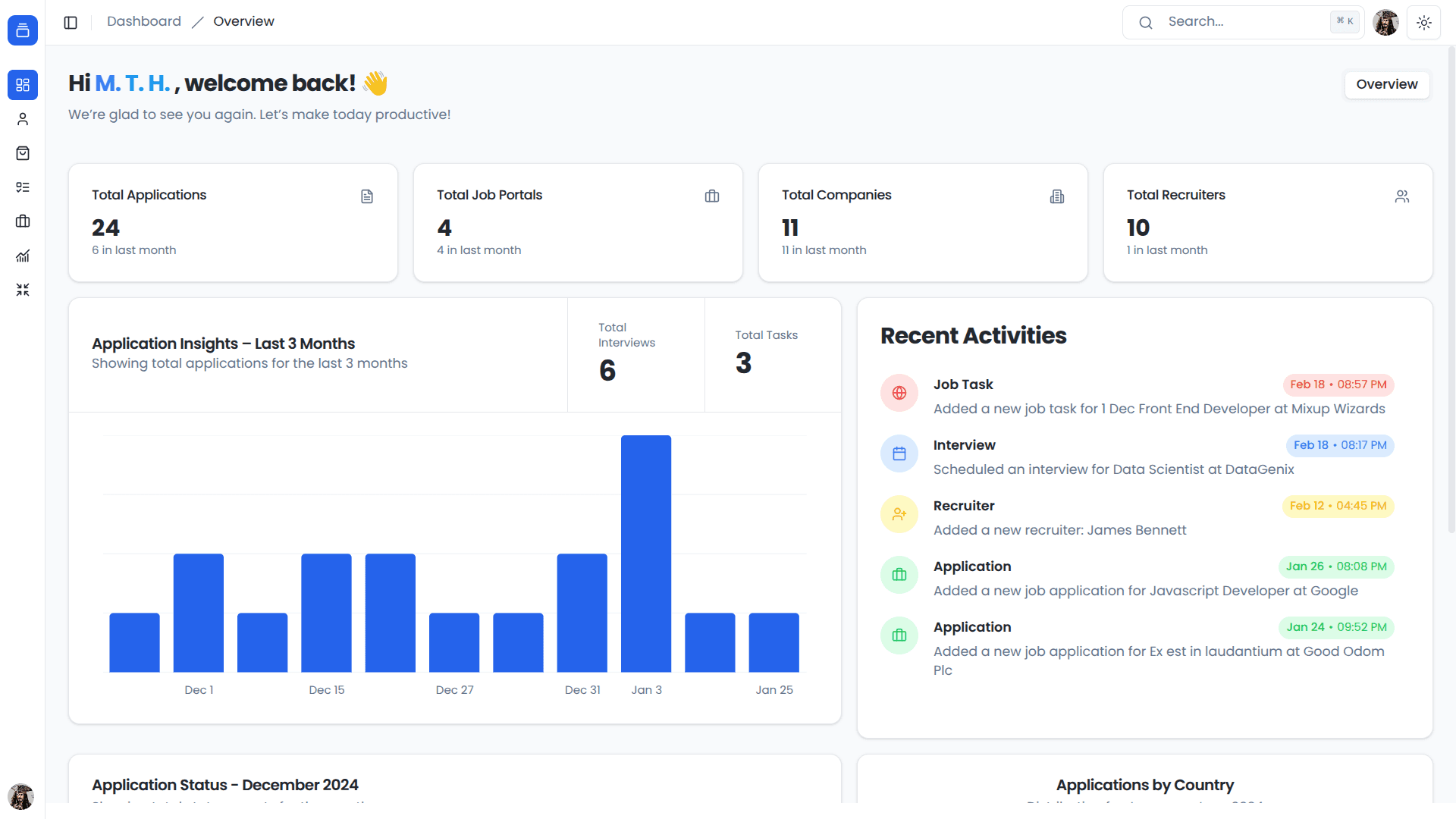Click the tallest Jan 3 bar
1456x819 pixels.
[x=645, y=554]
